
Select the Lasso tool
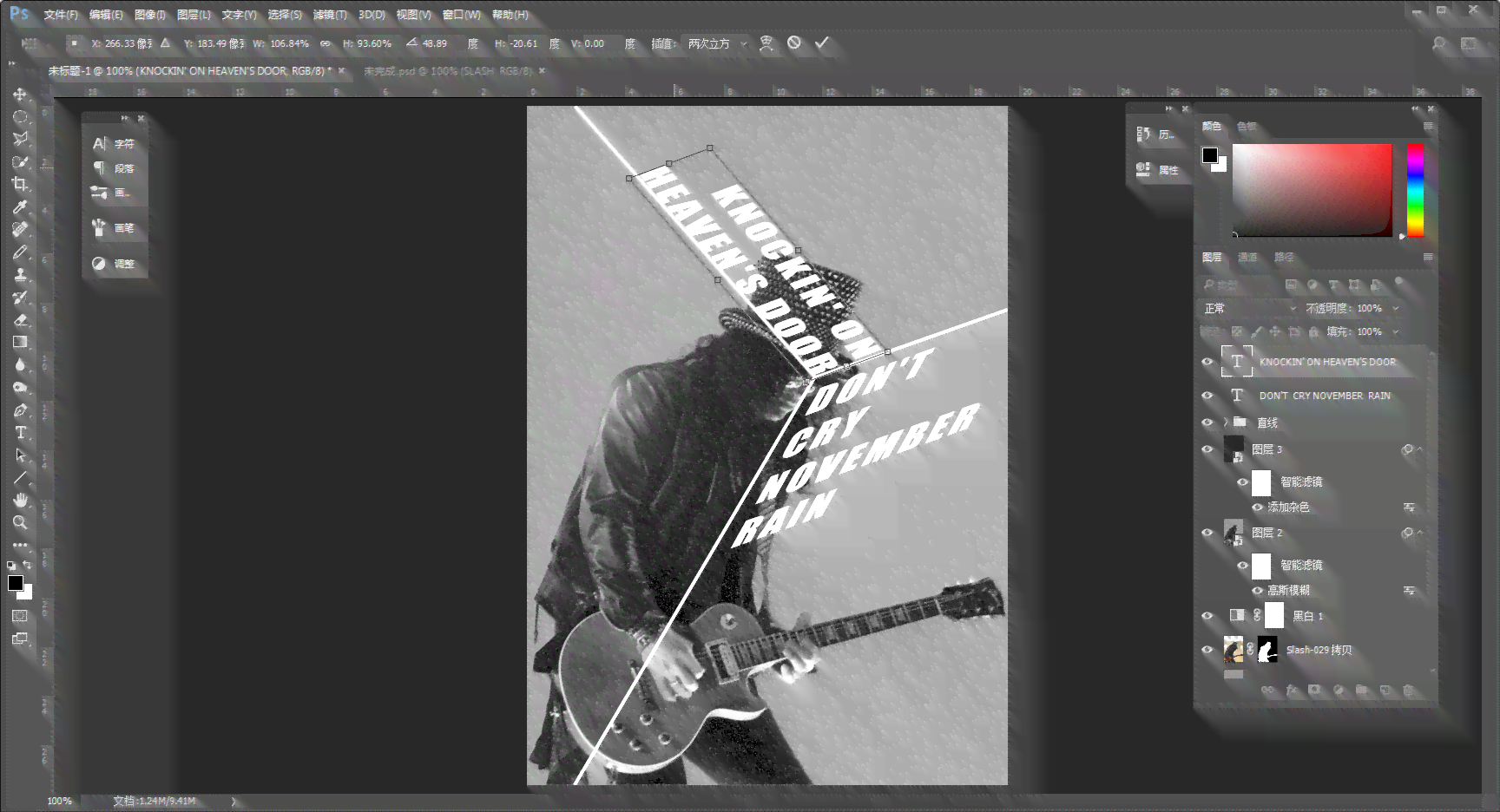pos(20,139)
